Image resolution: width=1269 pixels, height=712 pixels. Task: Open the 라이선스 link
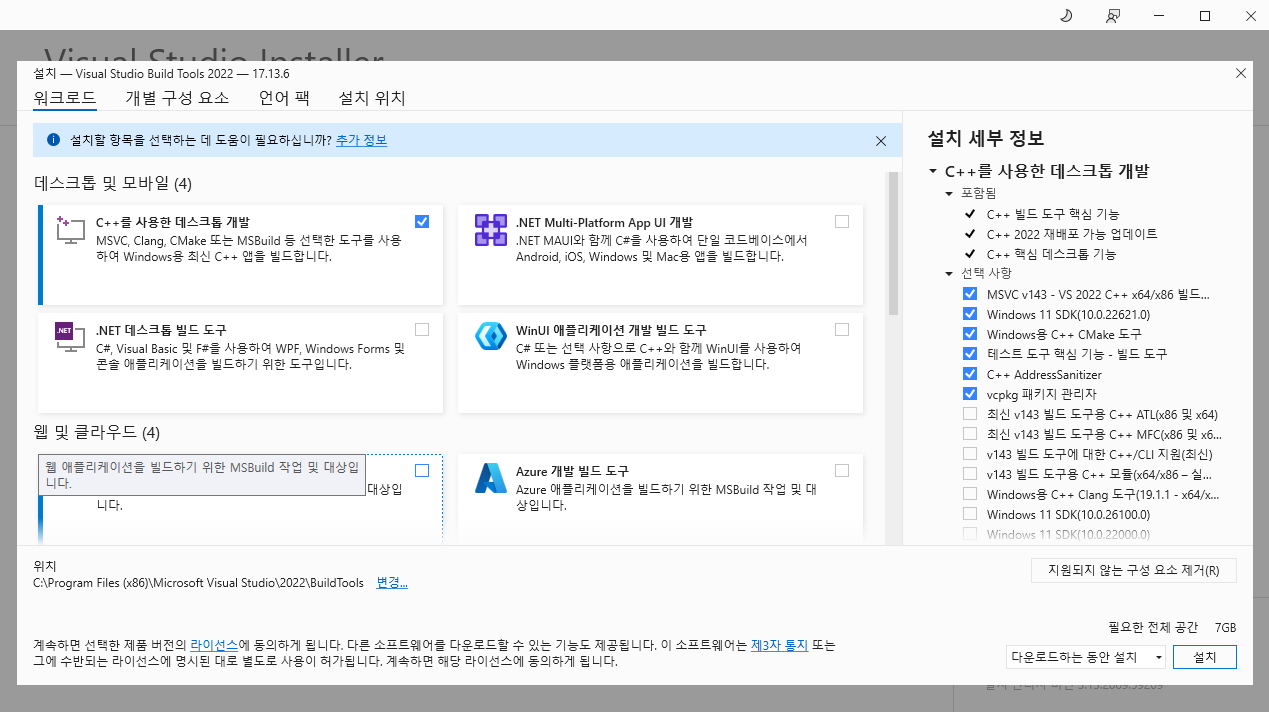click(214, 646)
